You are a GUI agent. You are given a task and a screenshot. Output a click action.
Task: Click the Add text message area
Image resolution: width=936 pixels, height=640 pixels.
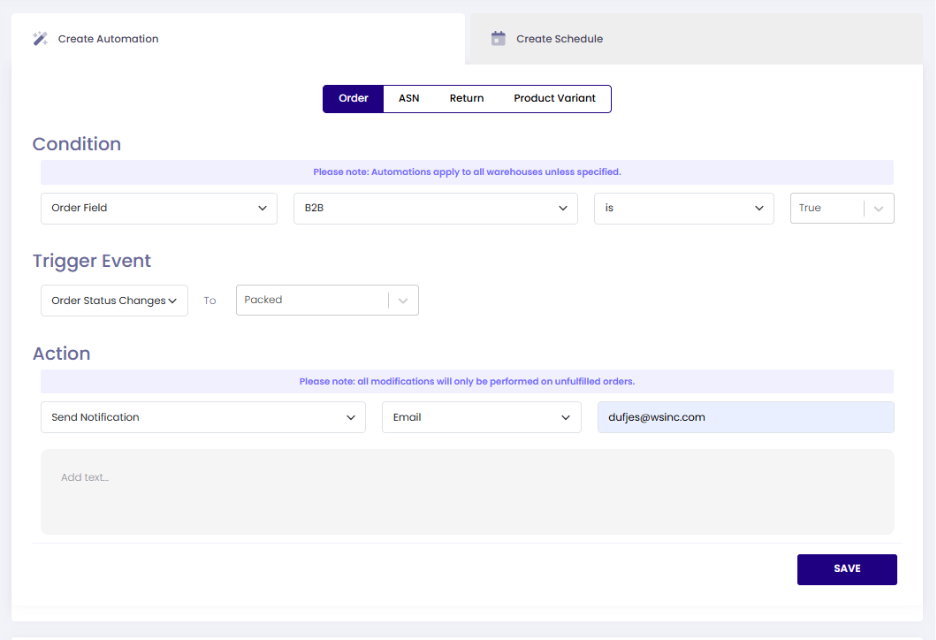coord(467,492)
